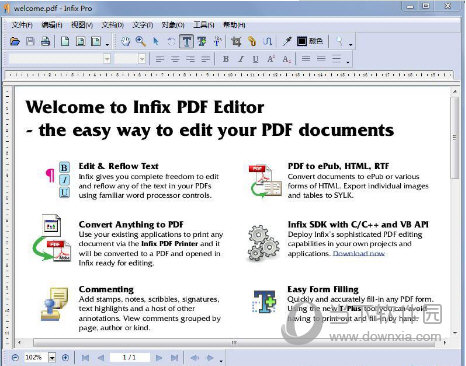Open the 帮助(H) menu
The image size is (466, 366).
pyautogui.click(x=234, y=25)
